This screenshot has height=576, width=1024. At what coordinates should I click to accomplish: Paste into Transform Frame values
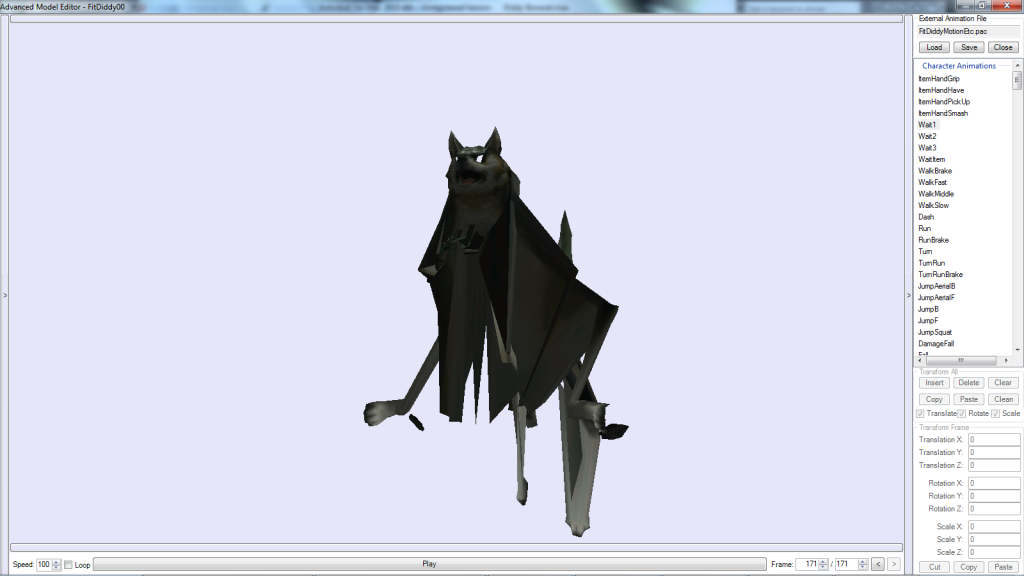click(1003, 567)
